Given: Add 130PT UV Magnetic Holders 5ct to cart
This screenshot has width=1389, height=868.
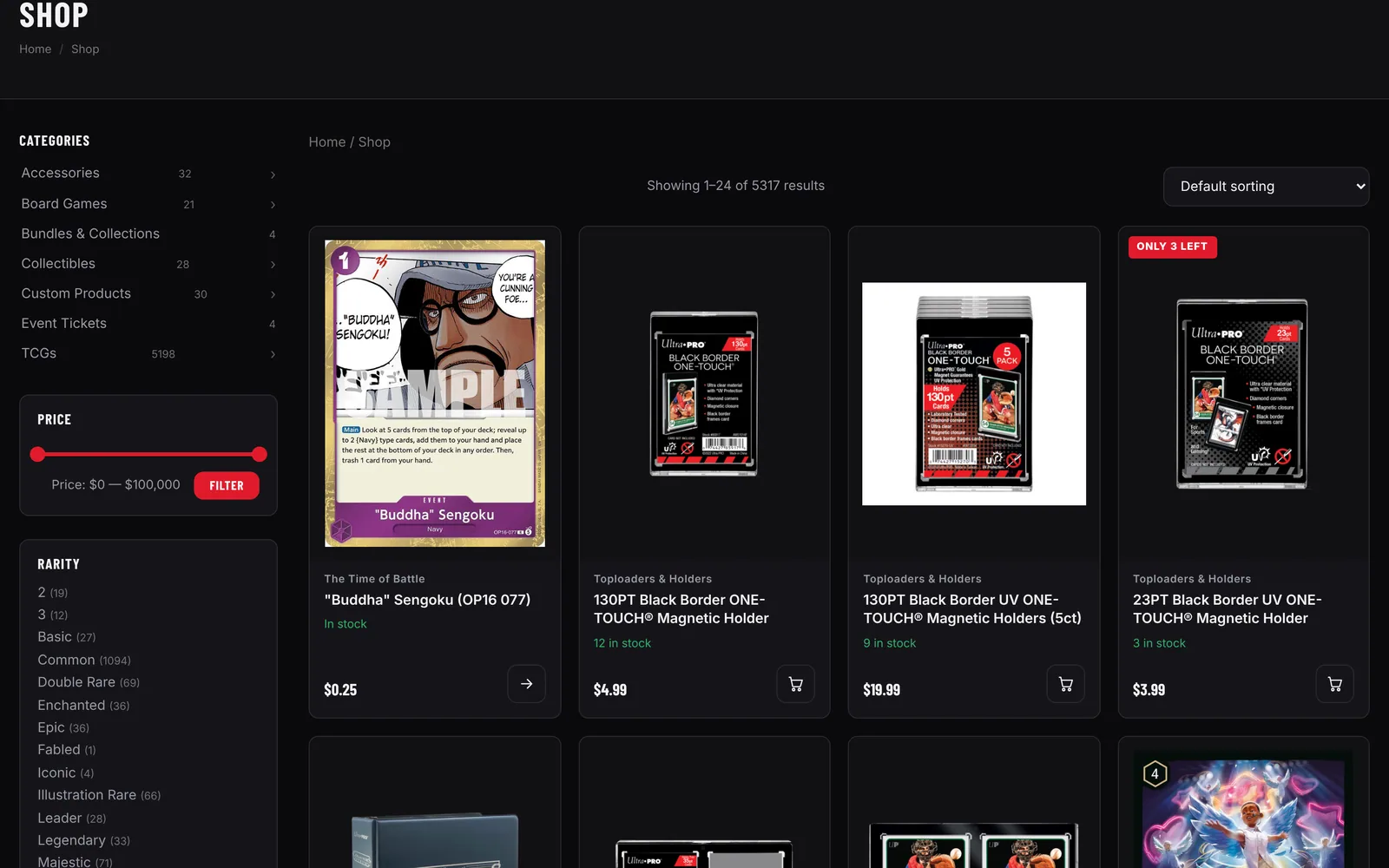Looking at the screenshot, I should (1065, 684).
